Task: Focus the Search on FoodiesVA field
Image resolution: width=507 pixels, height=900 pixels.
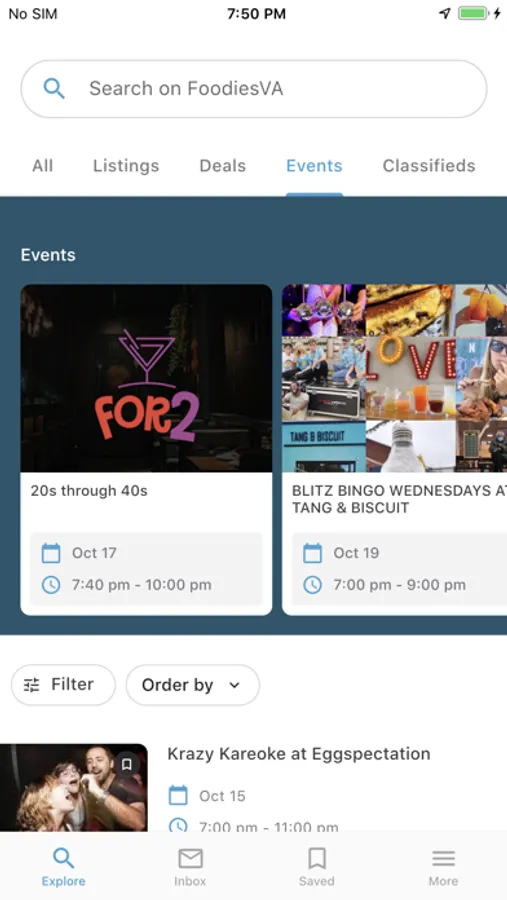Action: 254,89
